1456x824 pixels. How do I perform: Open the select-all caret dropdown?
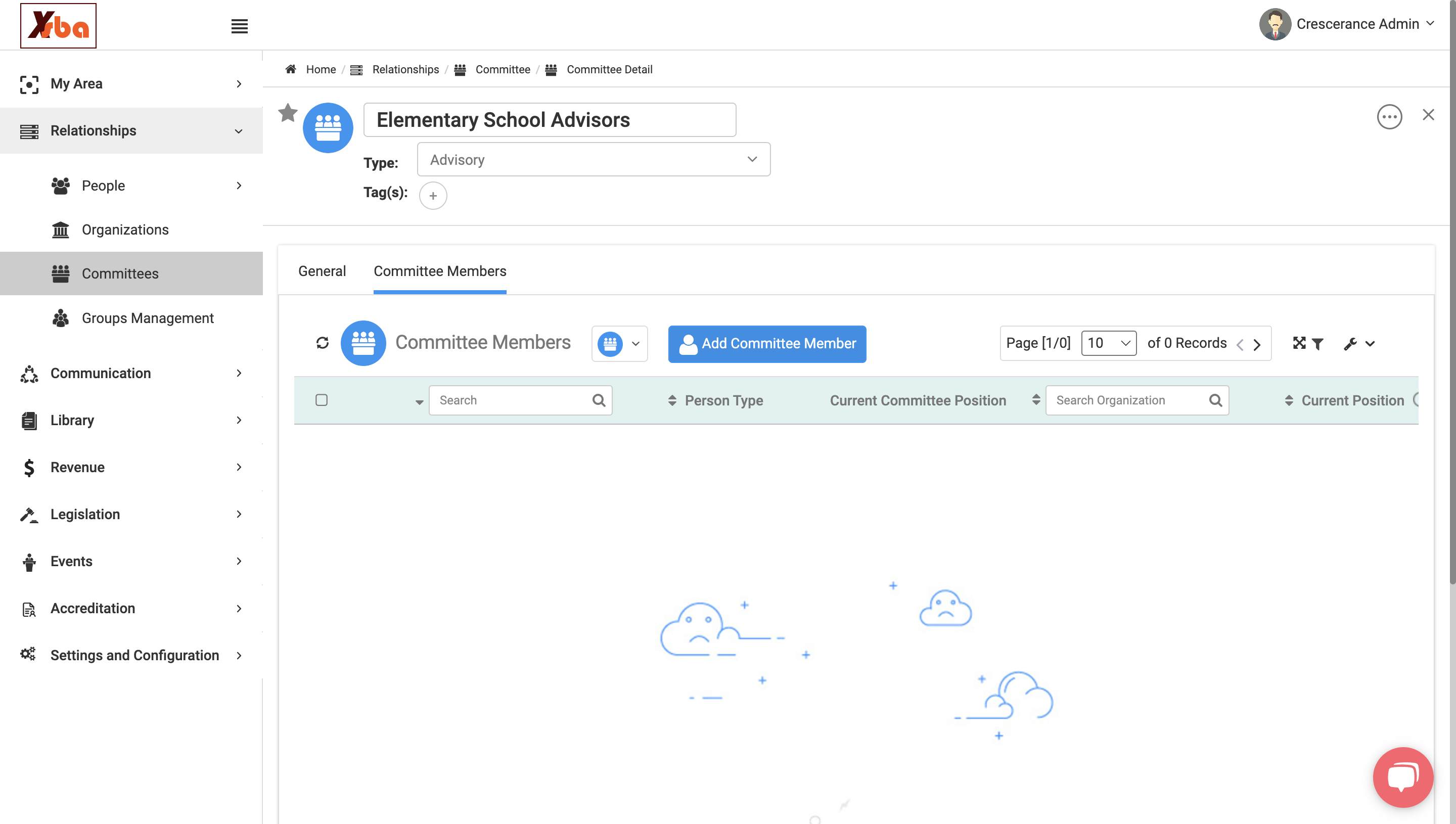(419, 402)
